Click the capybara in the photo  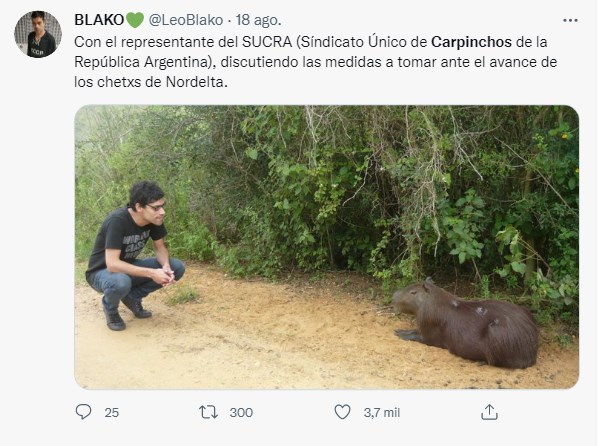pos(468,322)
